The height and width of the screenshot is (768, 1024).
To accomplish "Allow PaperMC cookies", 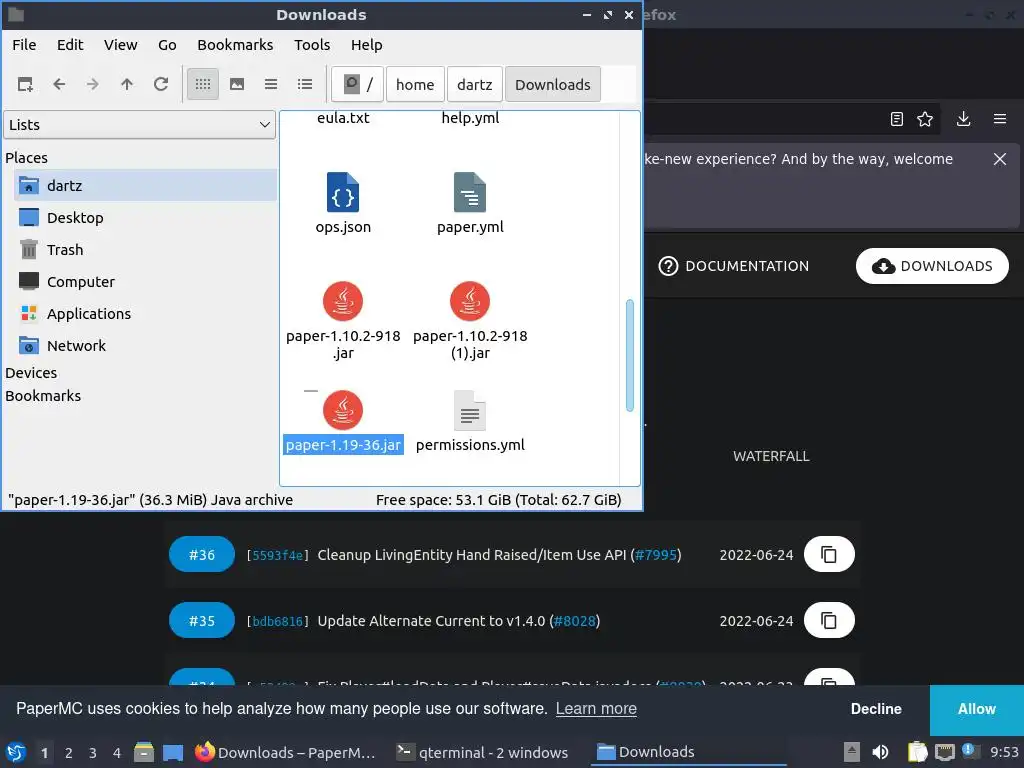I will click(976, 709).
